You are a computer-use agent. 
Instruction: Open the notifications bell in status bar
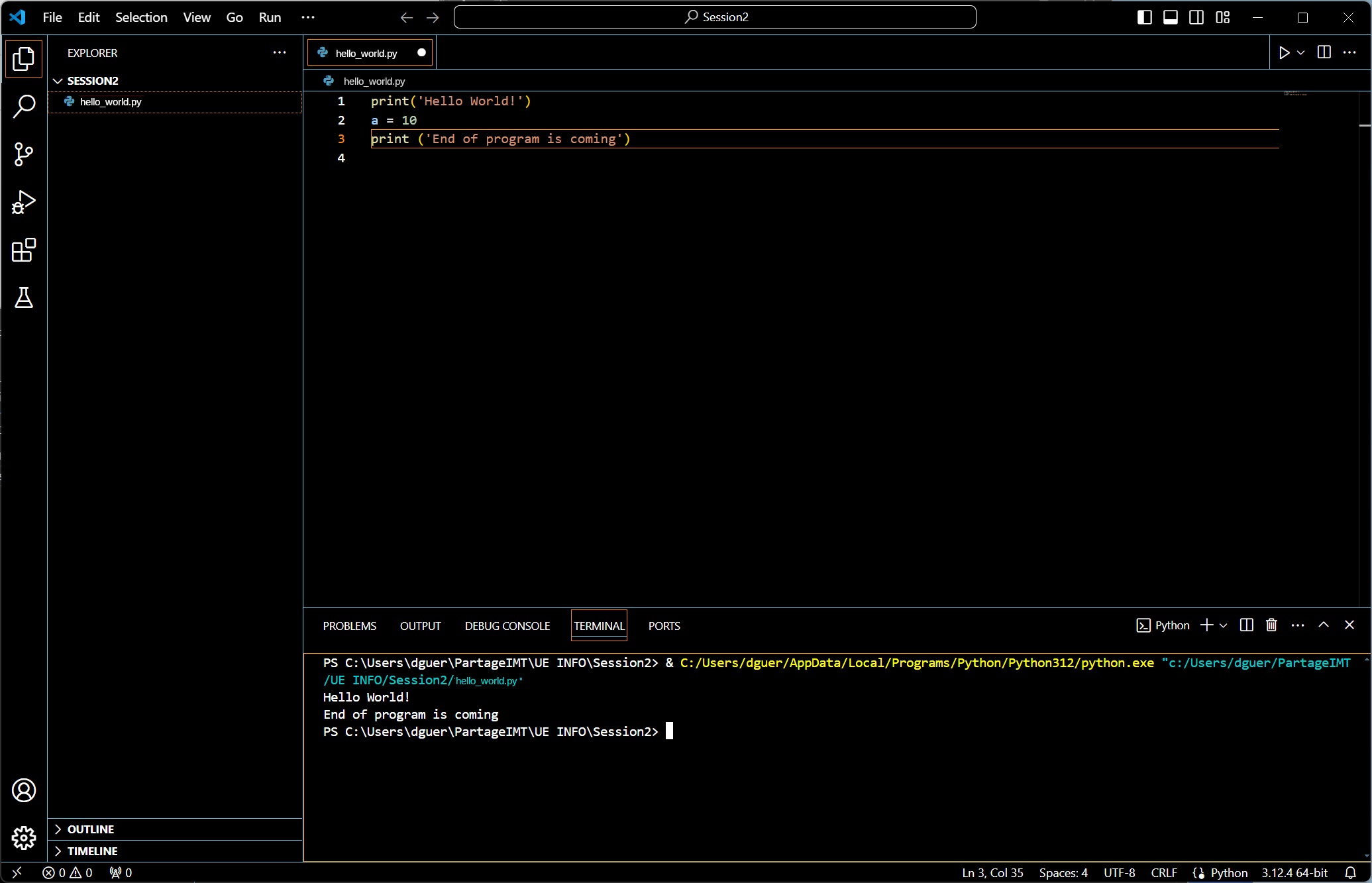[1350, 872]
